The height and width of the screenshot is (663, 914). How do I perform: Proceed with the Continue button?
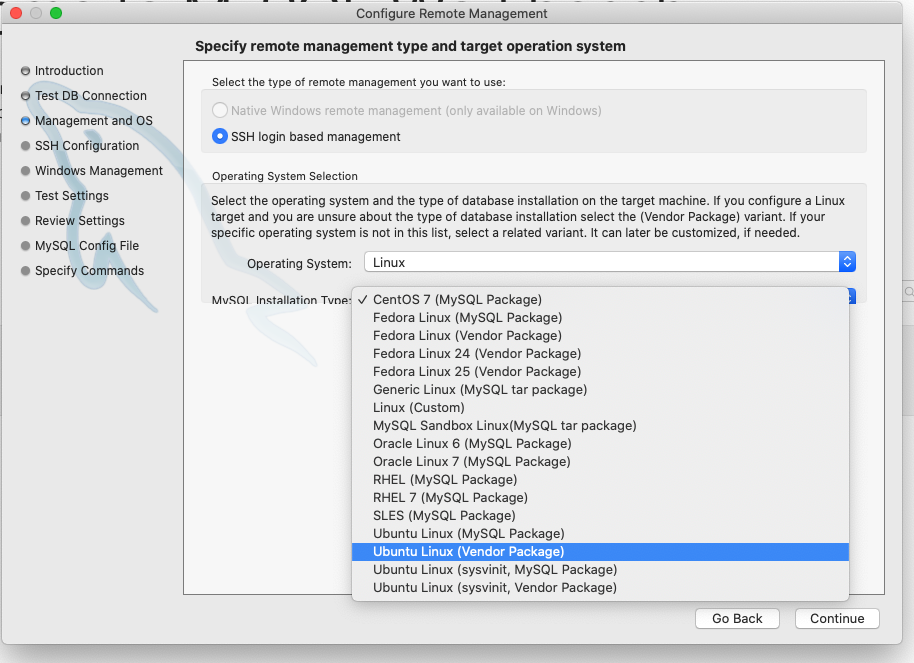pyautogui.click(x=837, y=619)
